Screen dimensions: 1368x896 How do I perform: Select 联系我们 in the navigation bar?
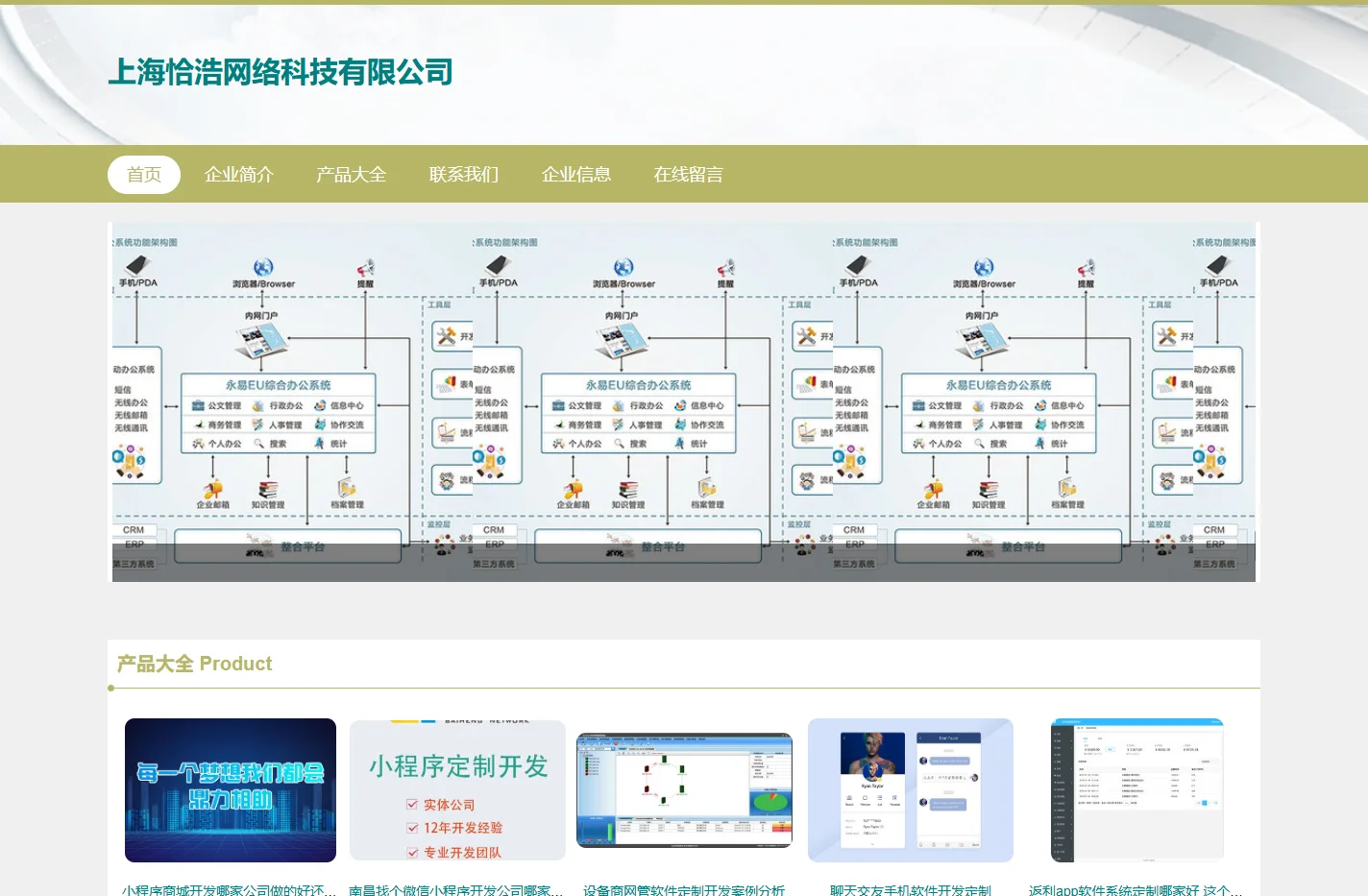464,175
